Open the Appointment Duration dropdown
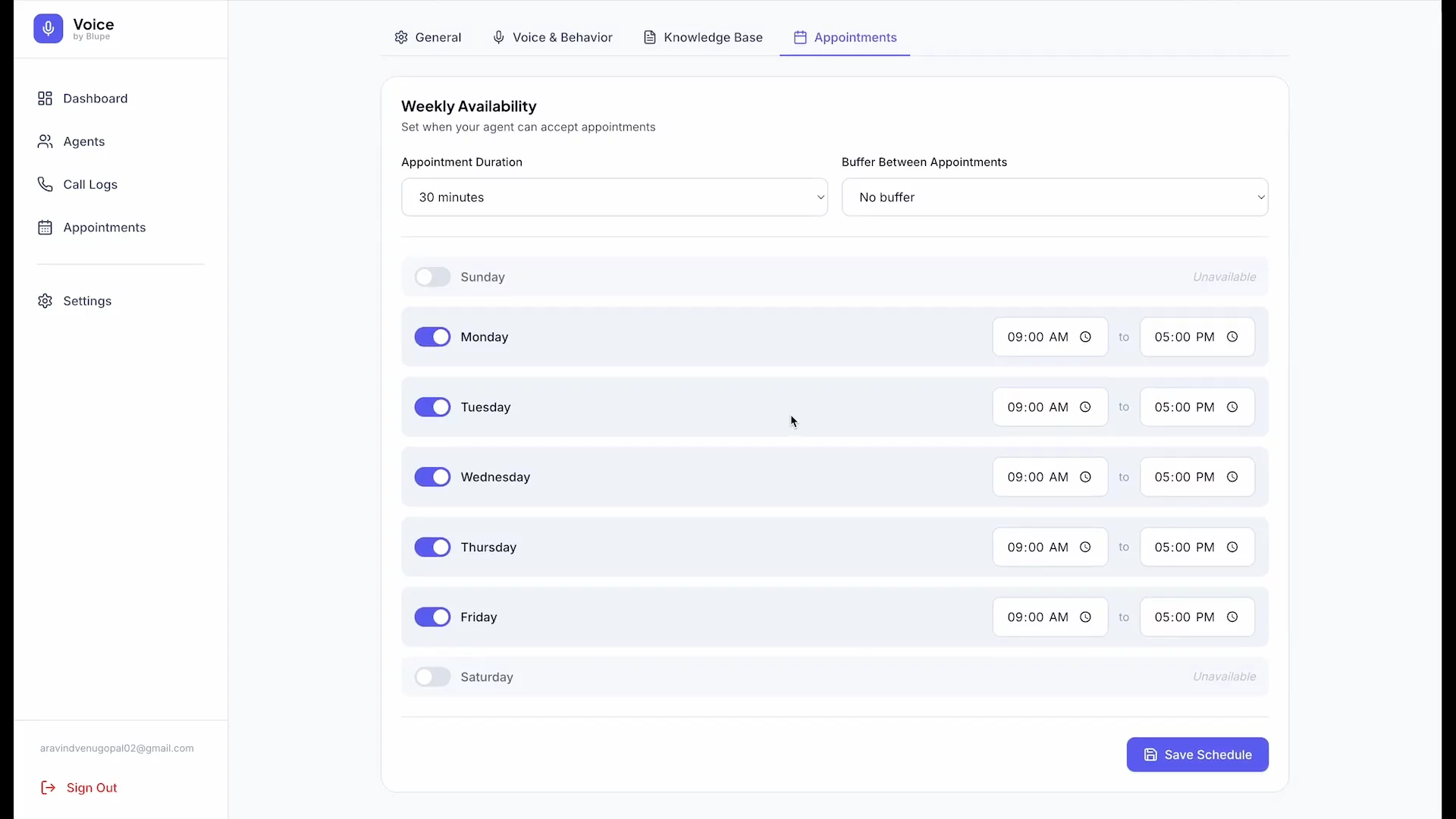 (613, 197)
